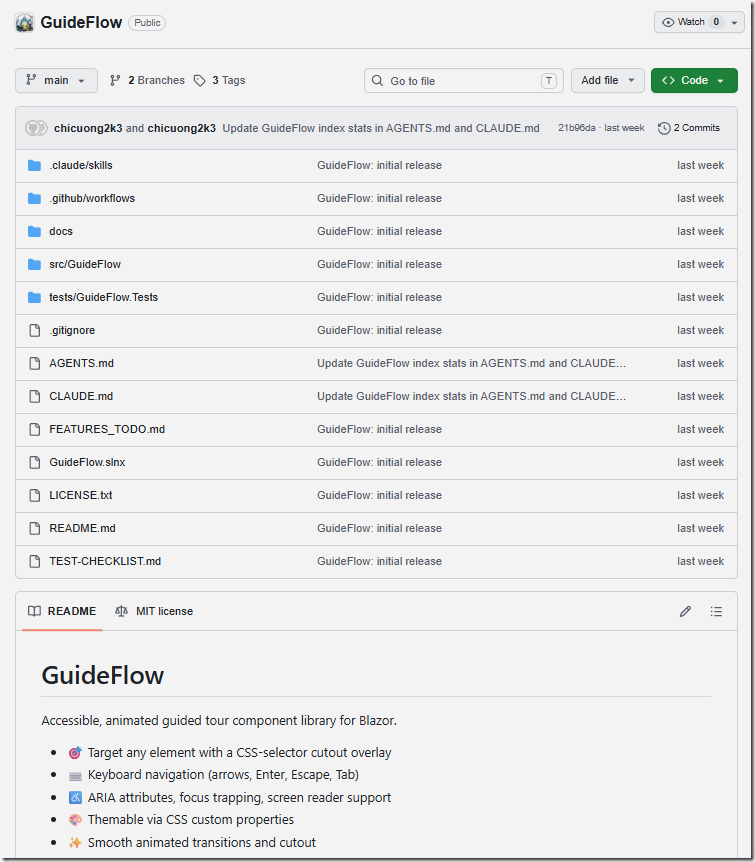Viewport: 755px width, 862px height.
Task: Open the .claude/skills folder
Action: tap(81, 165)
